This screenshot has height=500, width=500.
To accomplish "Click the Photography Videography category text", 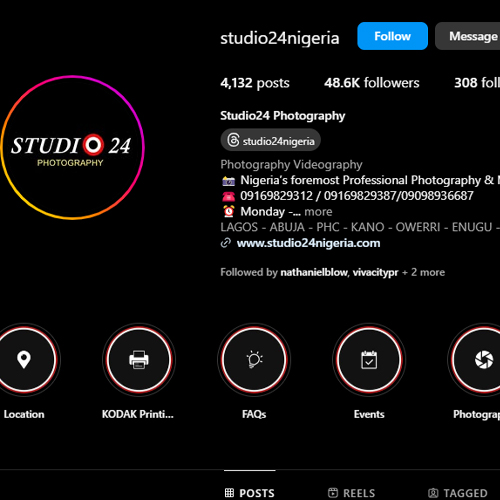I will [x=291, y=164].
